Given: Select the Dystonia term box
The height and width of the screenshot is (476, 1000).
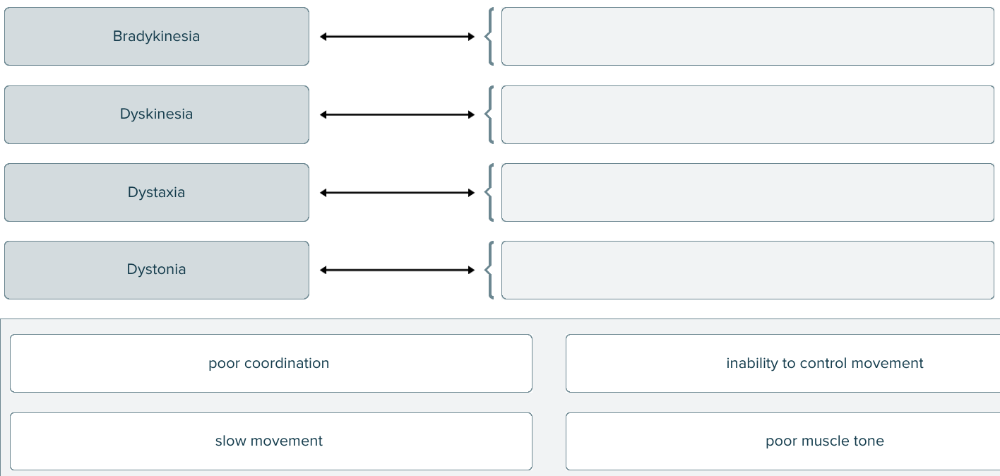Looking at the screenshot, I should (156, 270).
